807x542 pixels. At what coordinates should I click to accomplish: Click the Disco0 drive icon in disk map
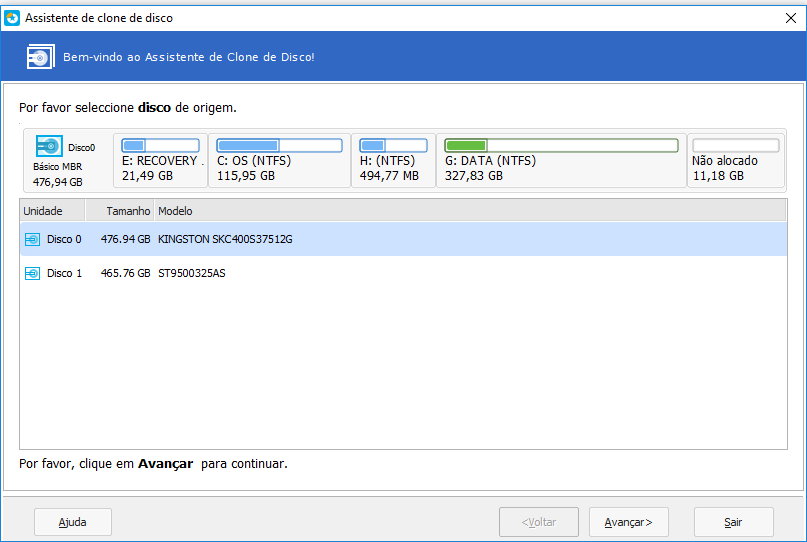pos(49,146)
